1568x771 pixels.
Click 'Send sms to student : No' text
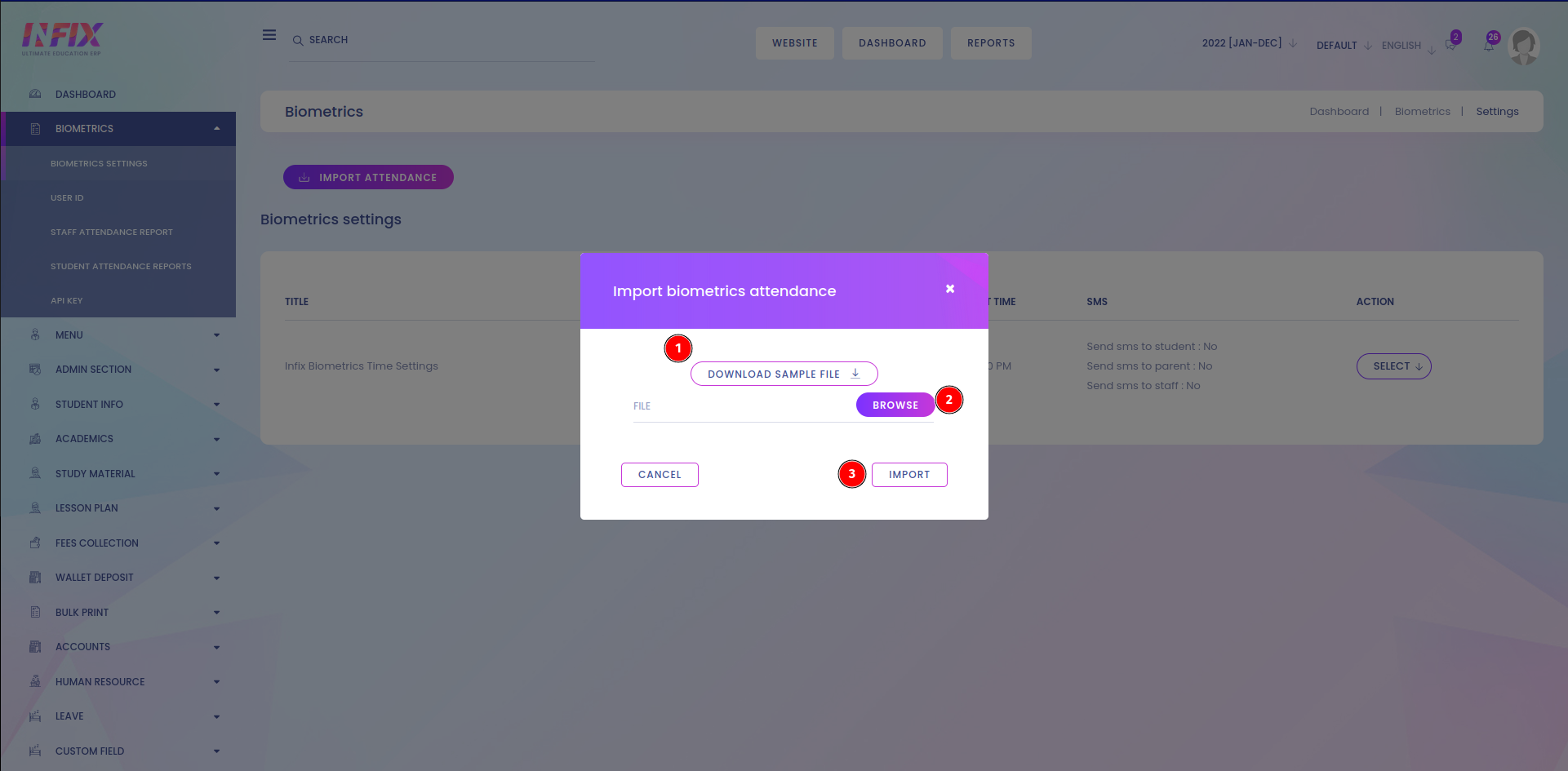(1152, 347)
